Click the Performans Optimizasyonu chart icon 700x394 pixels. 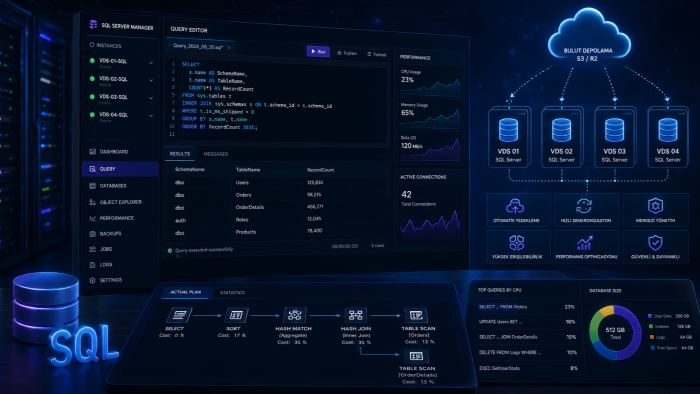point(584,243)
